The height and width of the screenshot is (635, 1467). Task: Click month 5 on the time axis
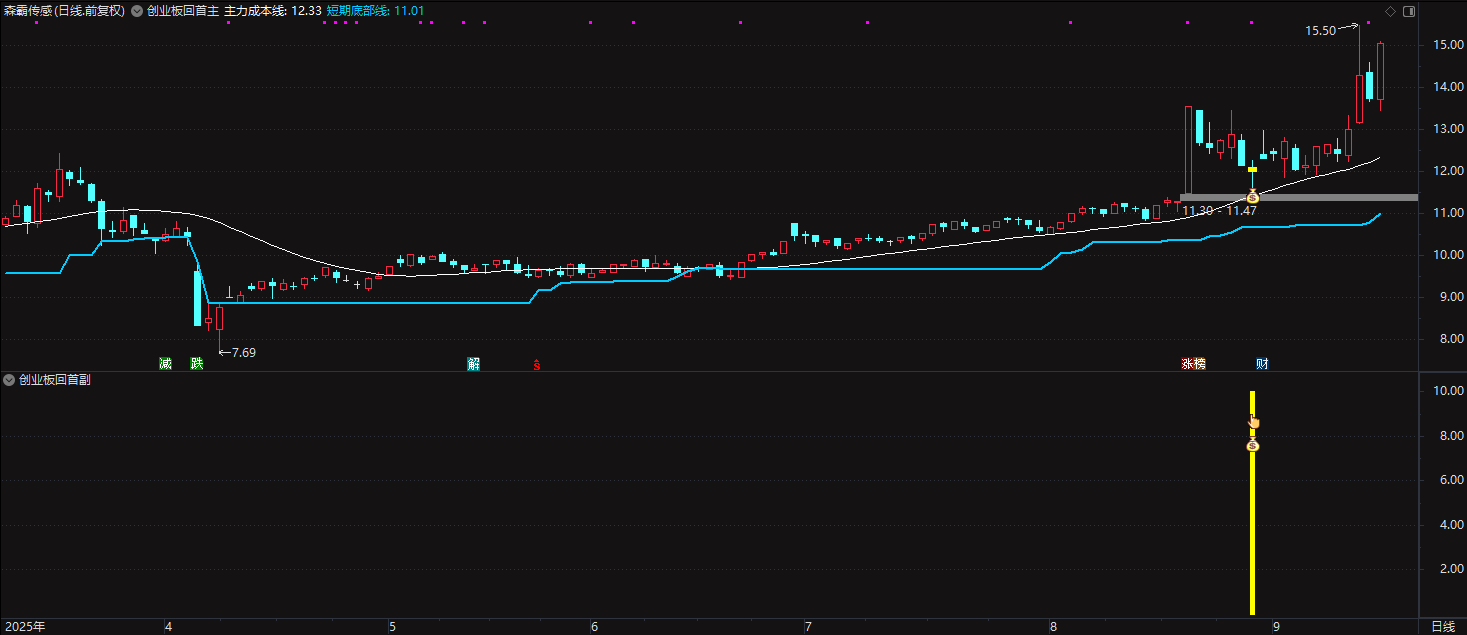[x=392, y=627]
